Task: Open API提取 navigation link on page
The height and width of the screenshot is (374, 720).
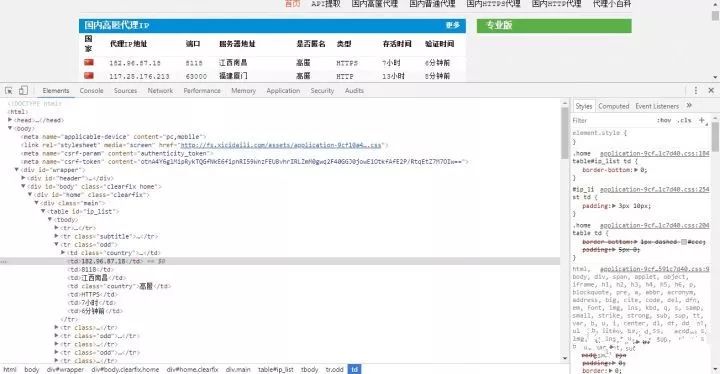Action: (x=326, y=4)
